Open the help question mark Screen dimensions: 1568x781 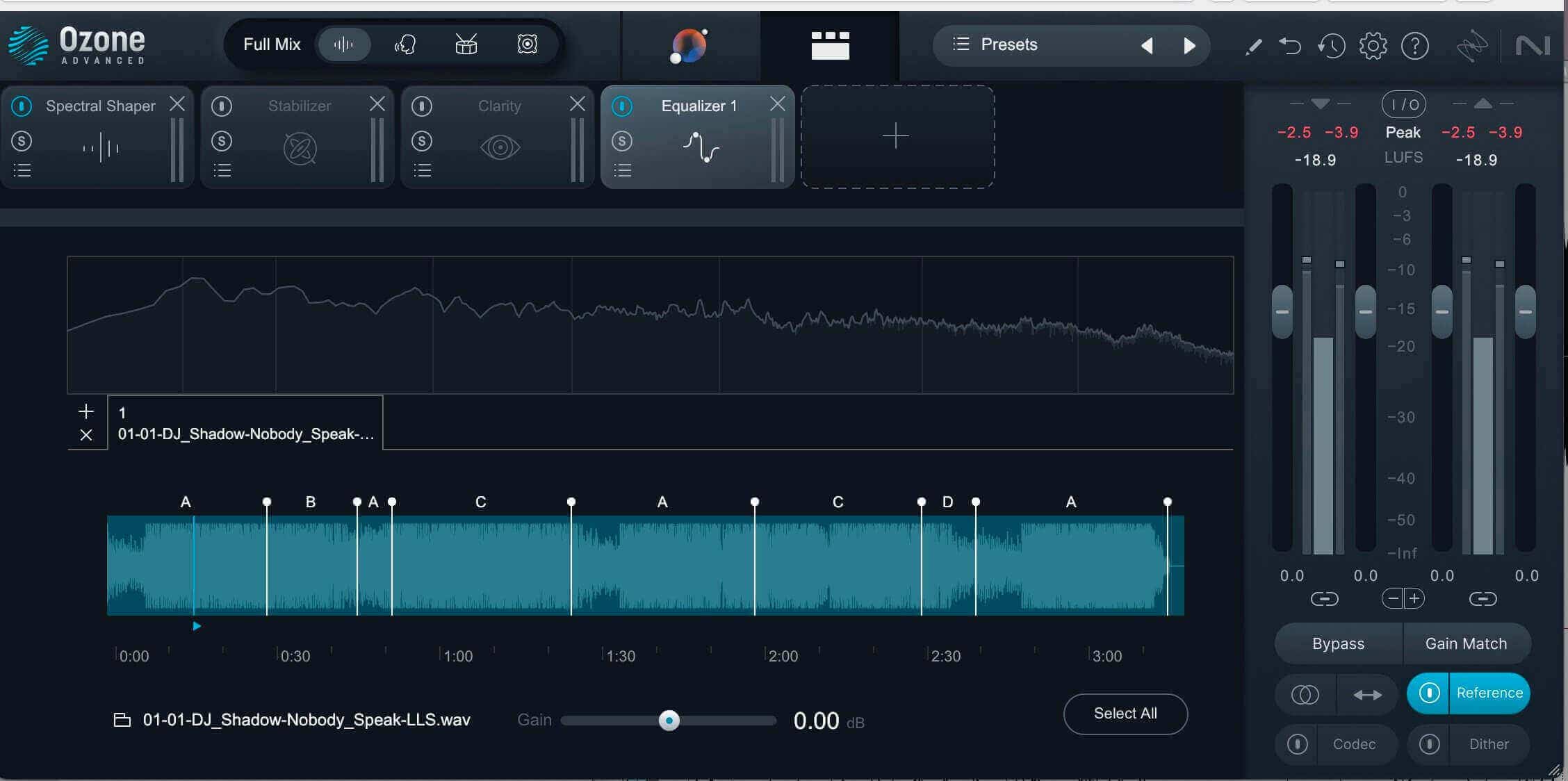tap(1414, 47)
